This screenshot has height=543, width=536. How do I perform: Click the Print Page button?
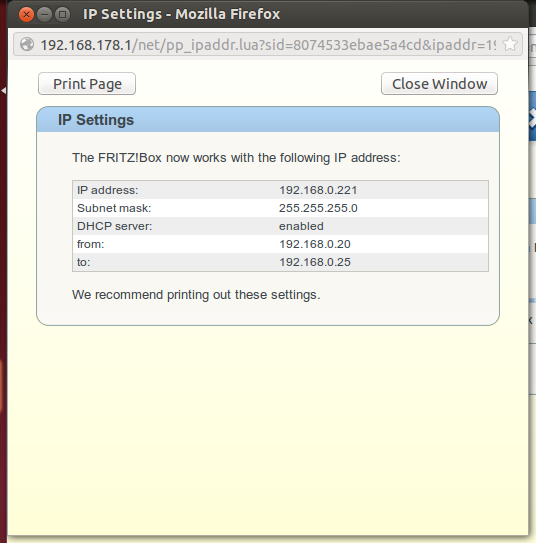click(87, 84)
